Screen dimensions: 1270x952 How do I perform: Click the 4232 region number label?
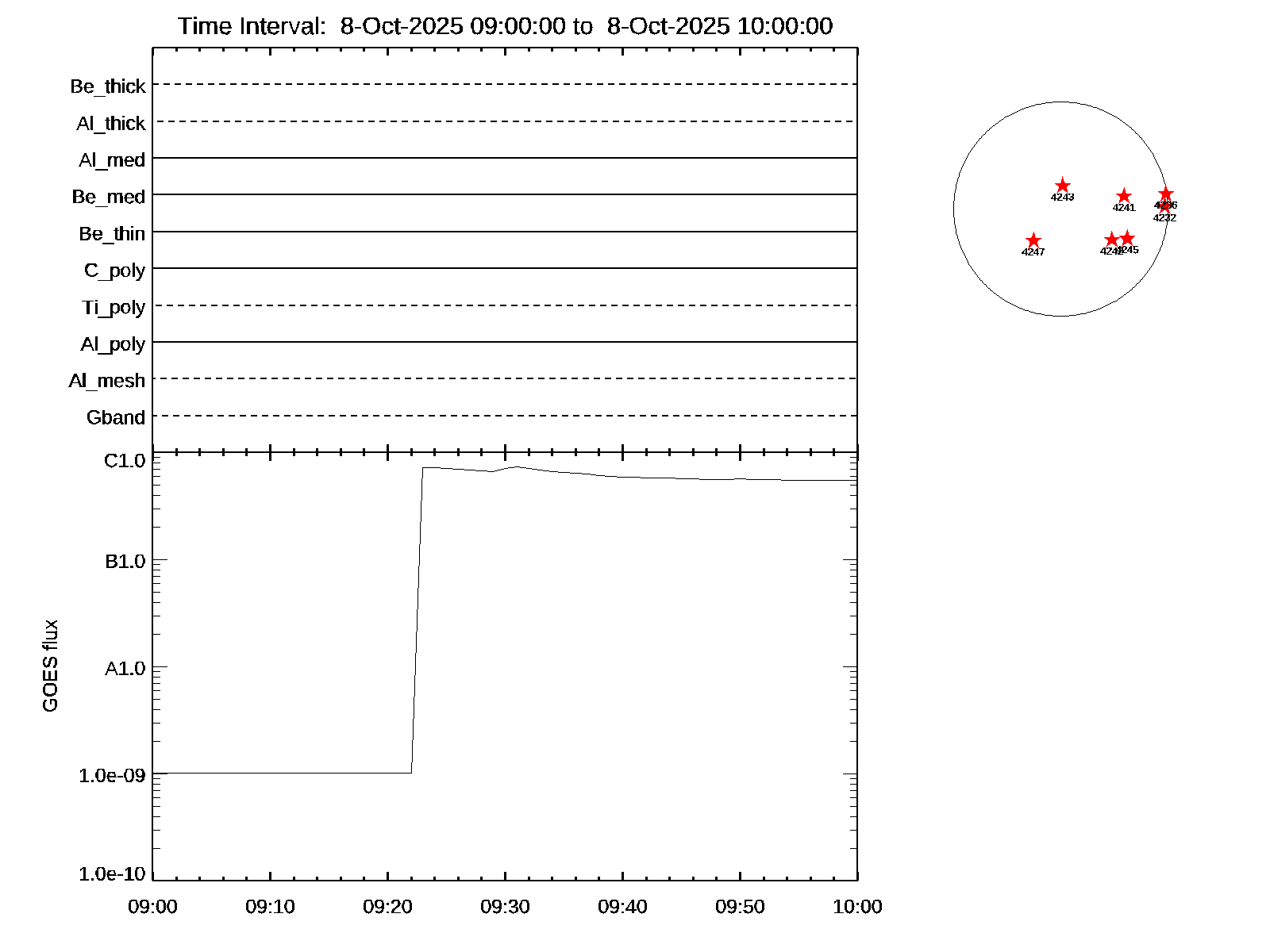point(1164,217)
